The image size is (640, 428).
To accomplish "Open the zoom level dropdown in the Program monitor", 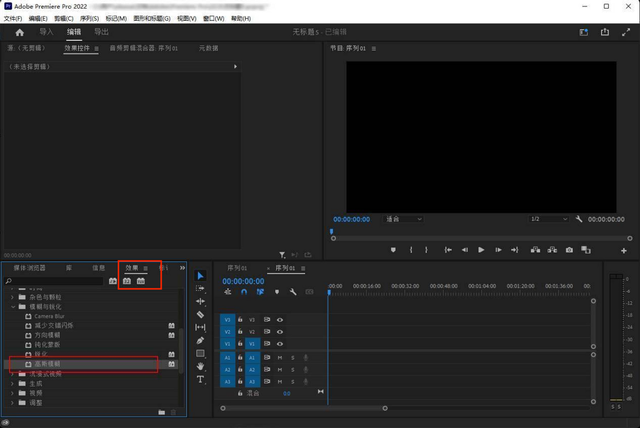I will coord(404,219).
